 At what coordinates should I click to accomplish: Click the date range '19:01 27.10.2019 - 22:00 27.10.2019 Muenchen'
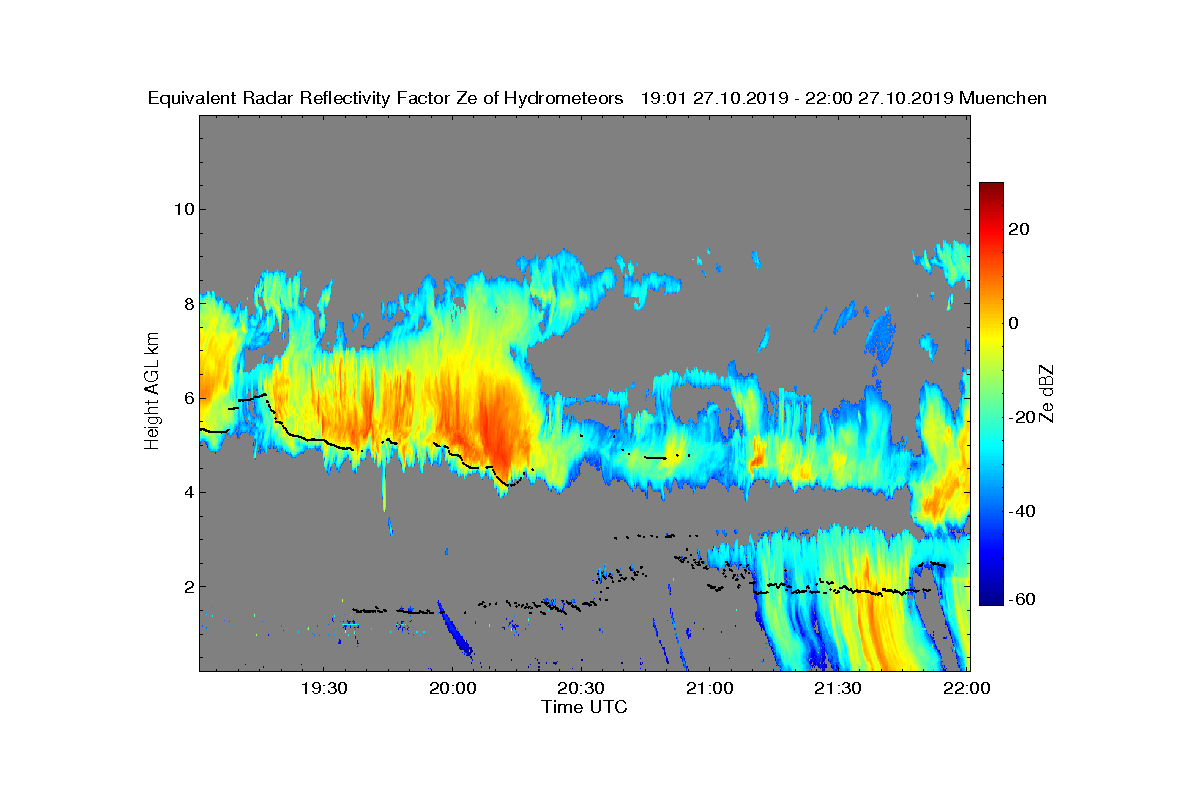click(844, 98)
